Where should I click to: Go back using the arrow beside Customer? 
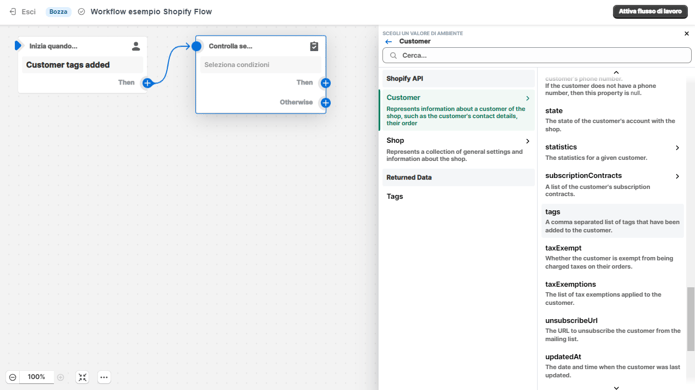coord(389,42)
